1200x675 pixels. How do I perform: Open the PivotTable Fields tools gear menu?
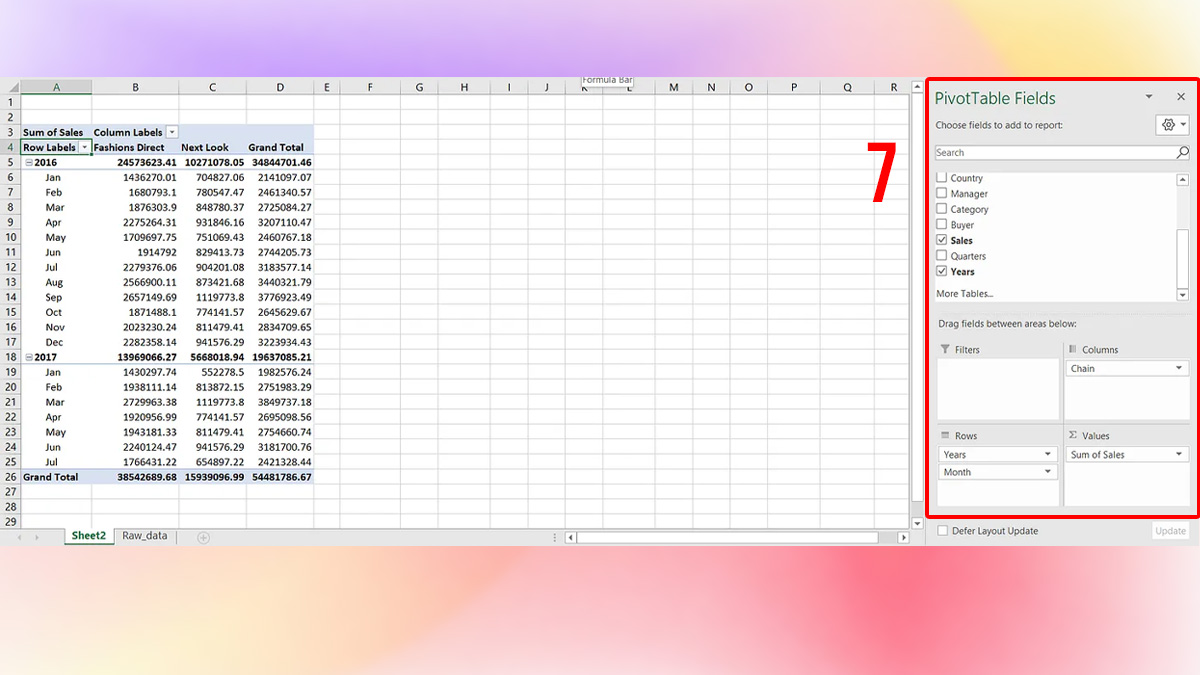coord(1171,125)
